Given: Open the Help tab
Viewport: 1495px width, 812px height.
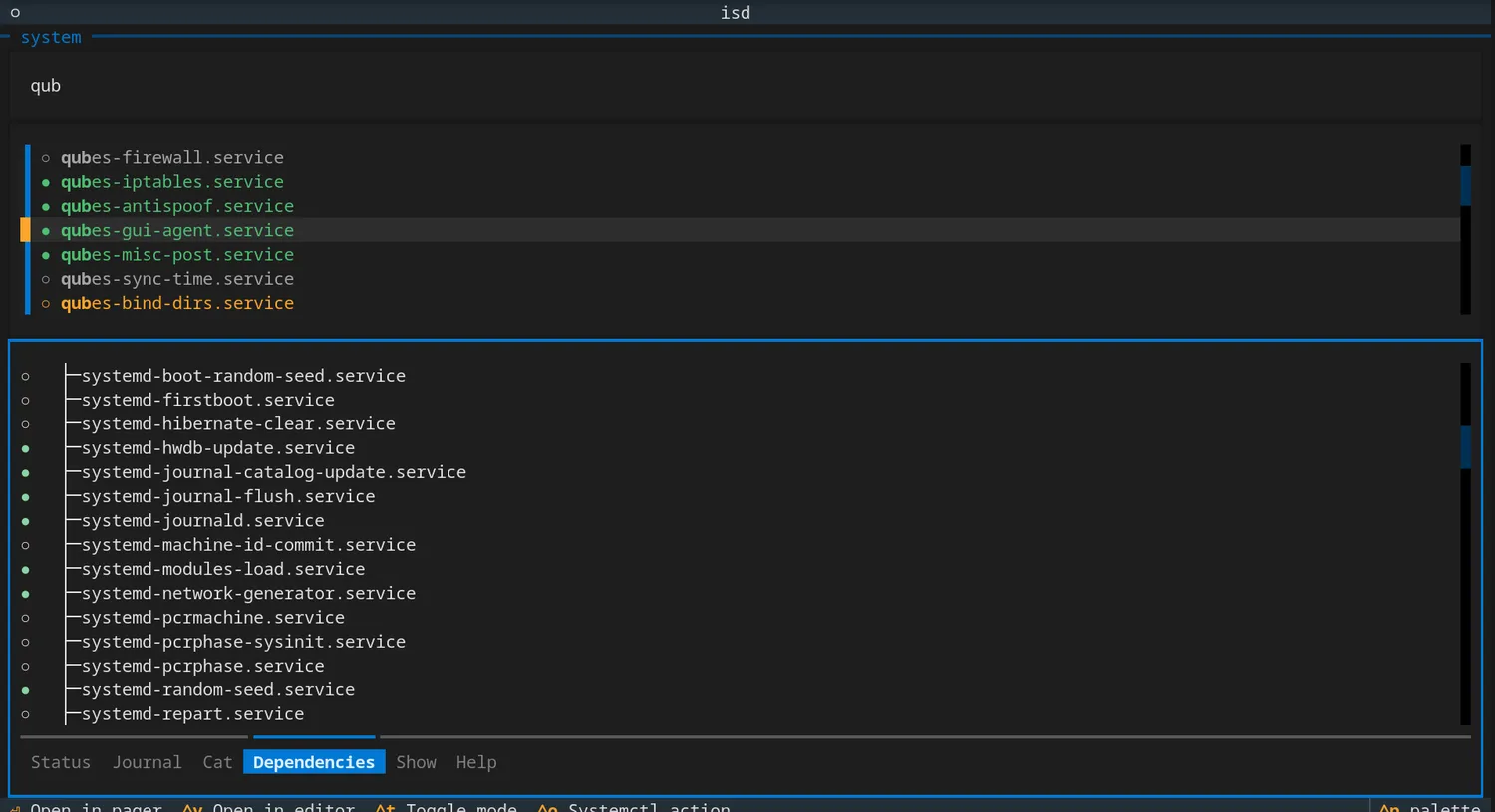Looking at the screenshot, I should pyautogui.click(x=476, y=762).
